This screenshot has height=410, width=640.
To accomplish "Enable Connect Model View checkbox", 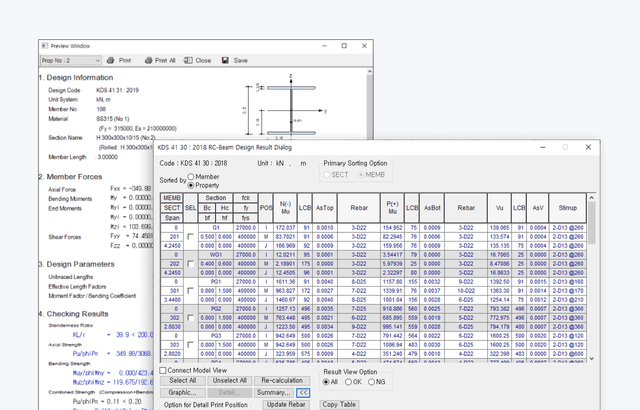I will (x=164, y=370).
